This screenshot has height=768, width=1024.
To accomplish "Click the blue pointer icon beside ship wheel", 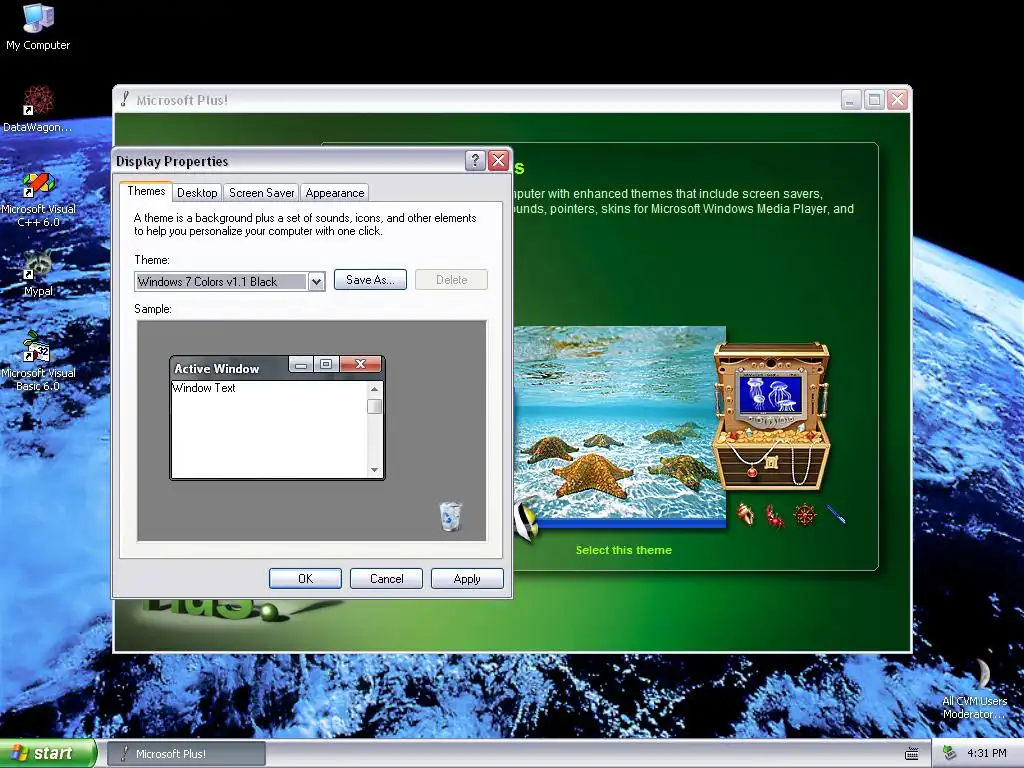I will 835,514.
